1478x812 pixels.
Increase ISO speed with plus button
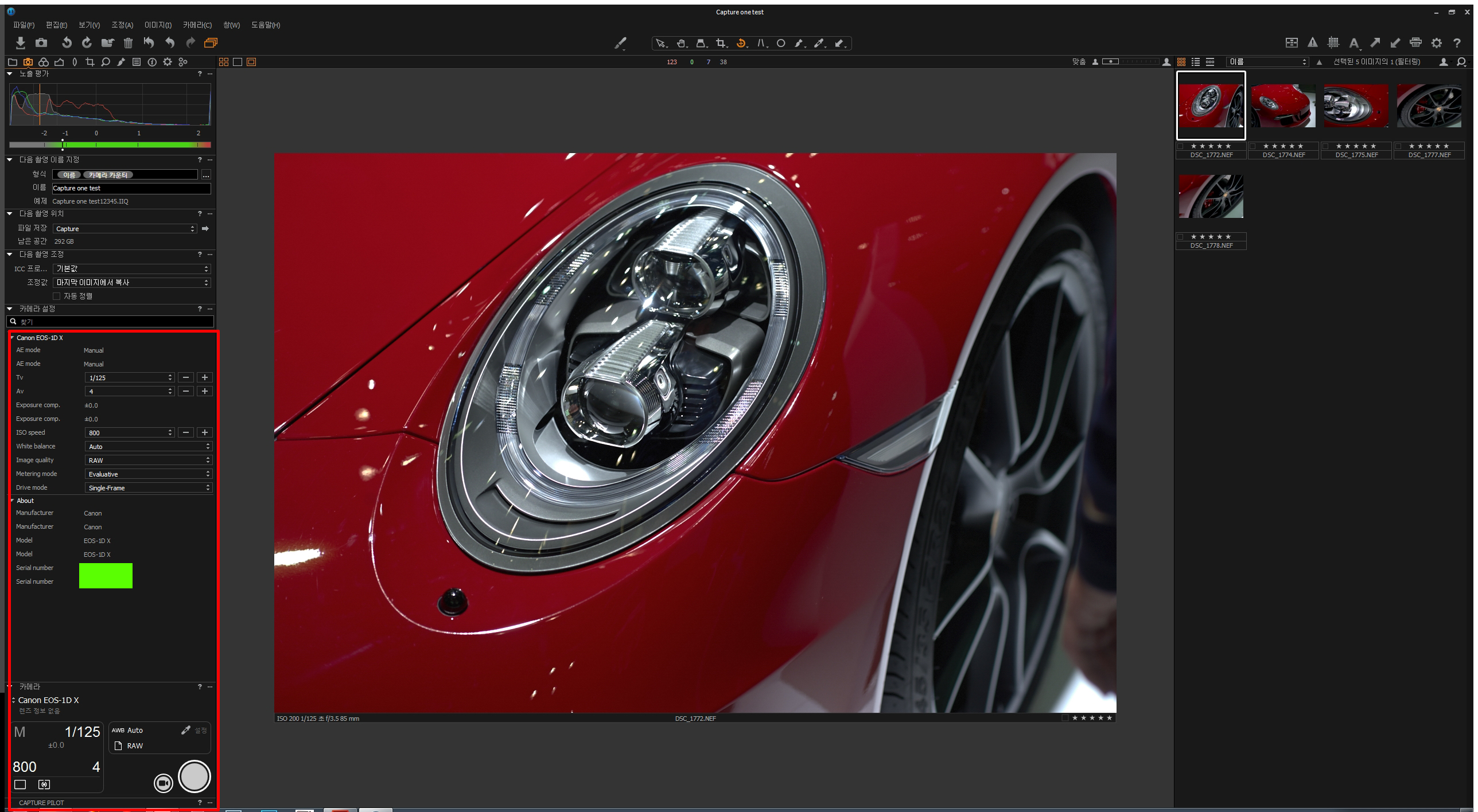pos(205,433)
